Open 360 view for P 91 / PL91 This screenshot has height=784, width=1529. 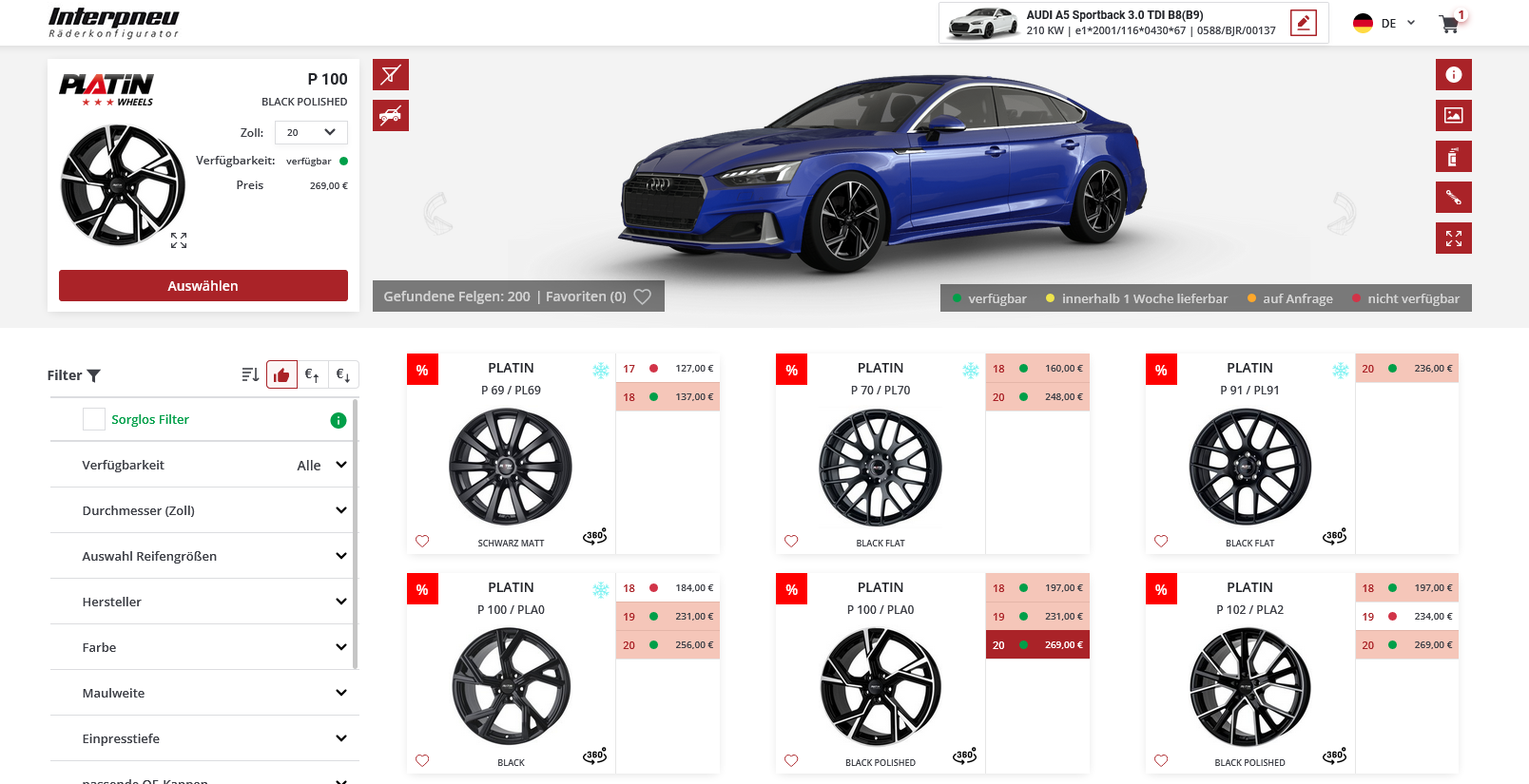pyautogui.click(x=1335, y=537)
